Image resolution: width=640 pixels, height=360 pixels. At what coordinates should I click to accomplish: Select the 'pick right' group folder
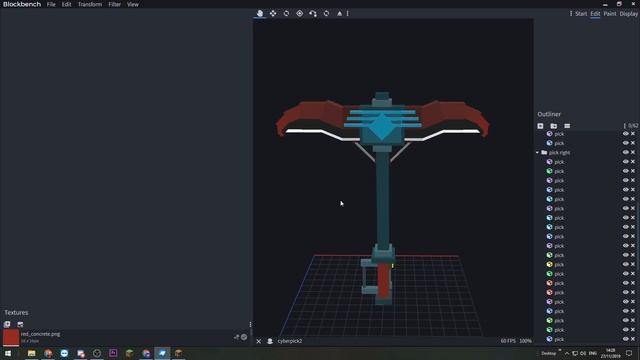click(x=544, y=153)
